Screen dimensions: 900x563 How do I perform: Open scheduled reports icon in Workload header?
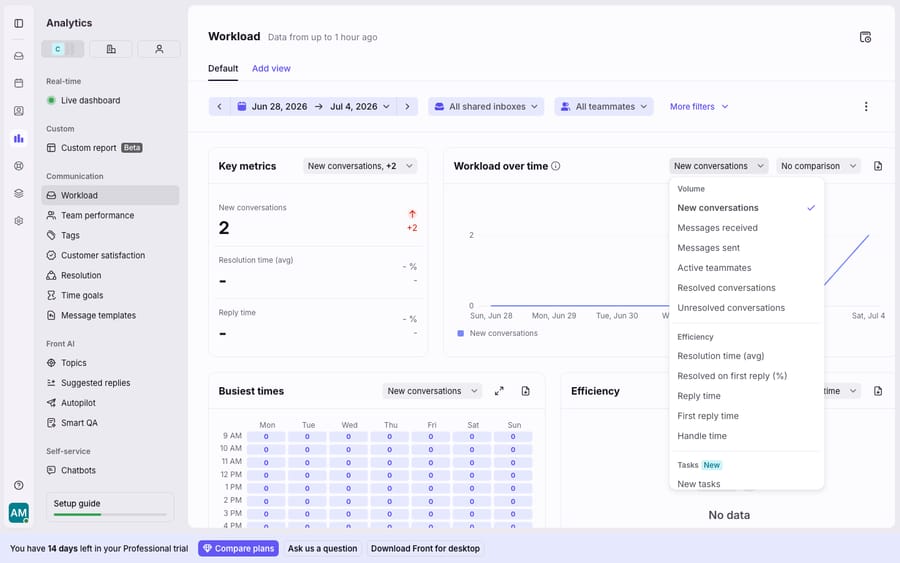coord(865,37)
